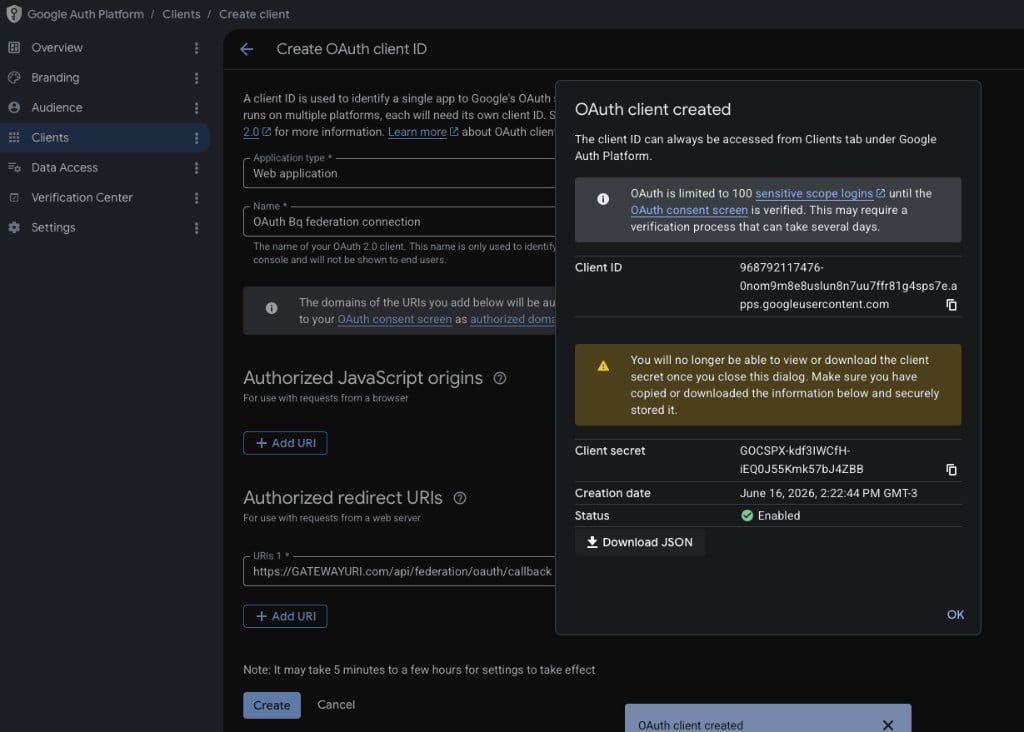Viewport: 1024px width, 732px height.
Task: Click the warning triangle icon
Action: (603, 366)
